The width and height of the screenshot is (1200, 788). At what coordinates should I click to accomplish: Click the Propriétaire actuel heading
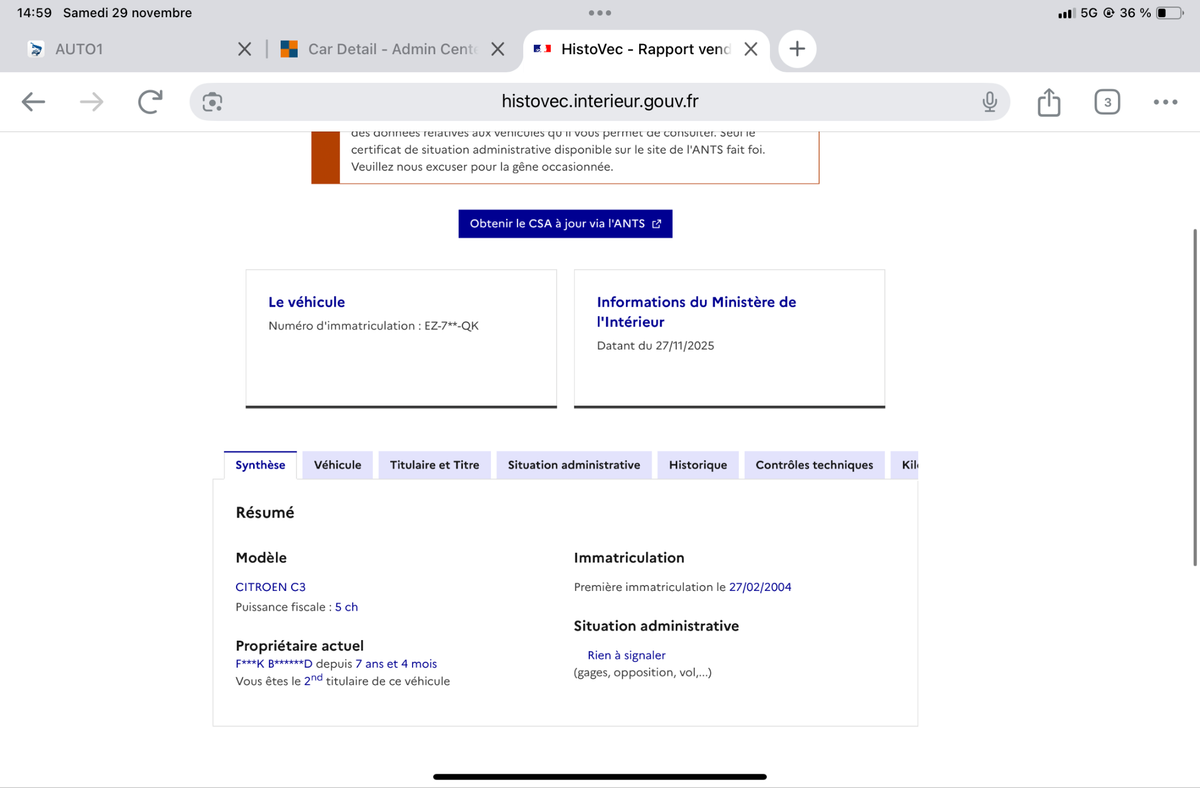pyautogui.click(x=300, y=646)
